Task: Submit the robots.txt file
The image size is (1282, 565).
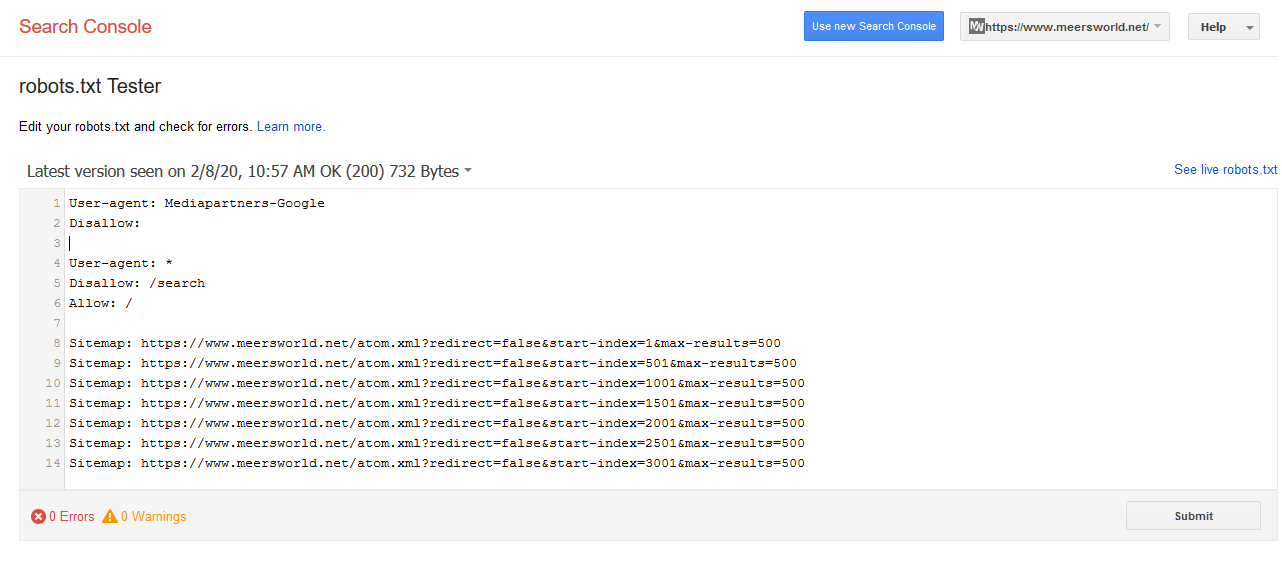Action: click(x=1193, y=516)
